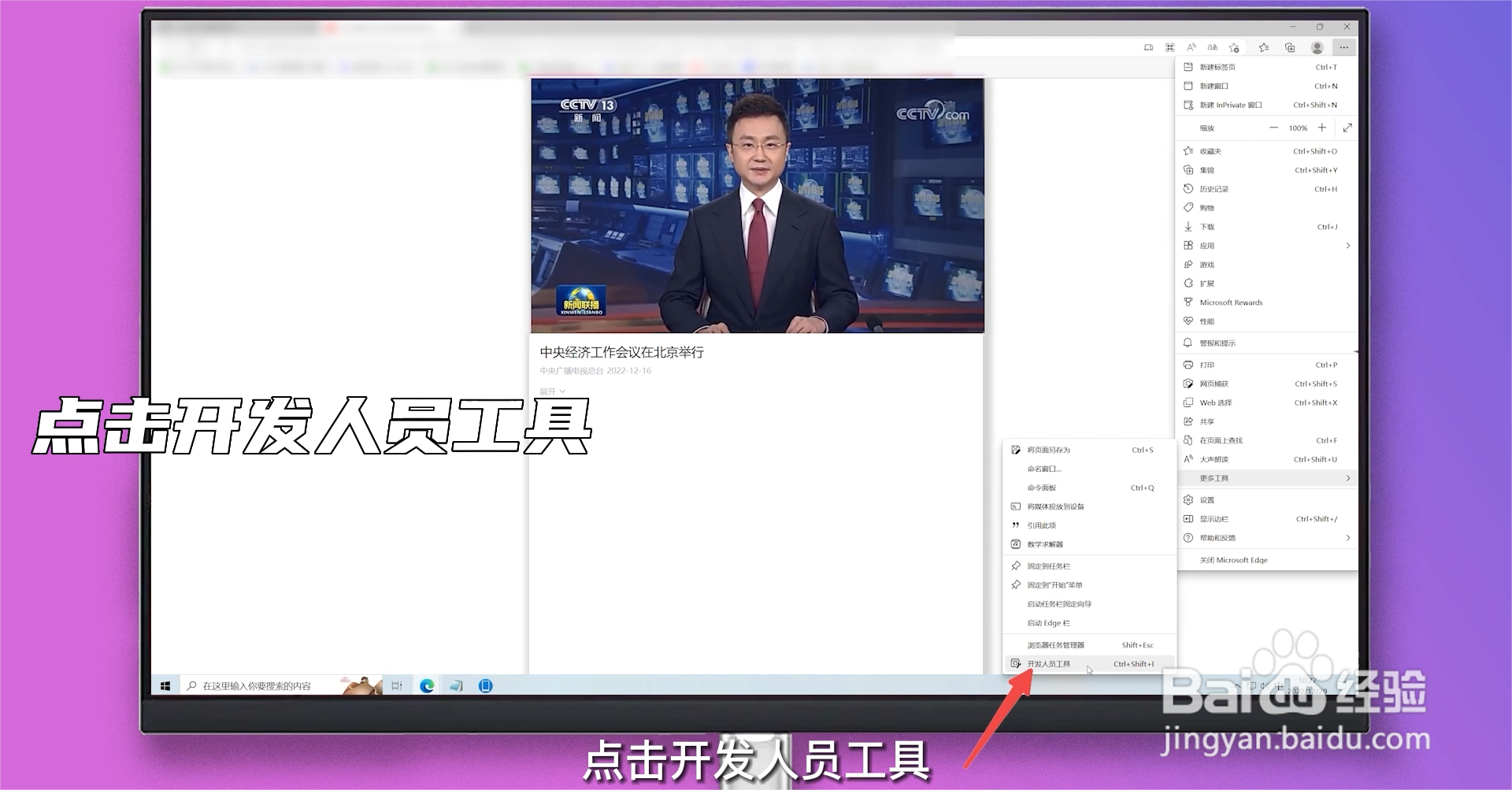Click the font size aa icon in toolbar
Viewport: 1512px width, 790px height.
[1213, 47]
